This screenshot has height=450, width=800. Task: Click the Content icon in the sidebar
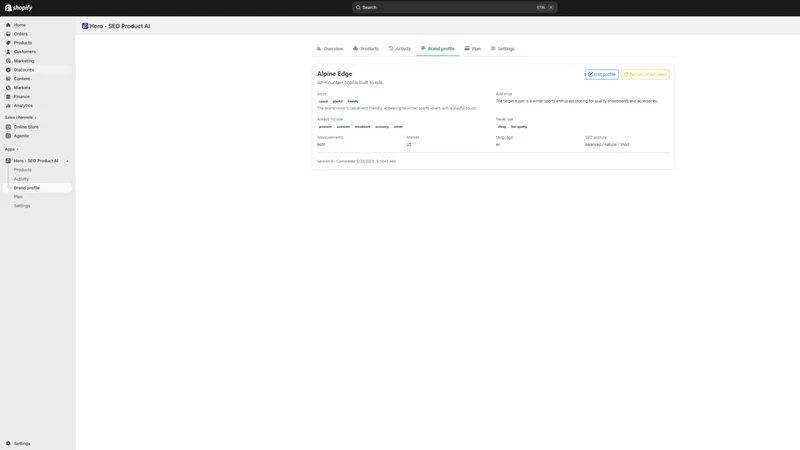8,79
